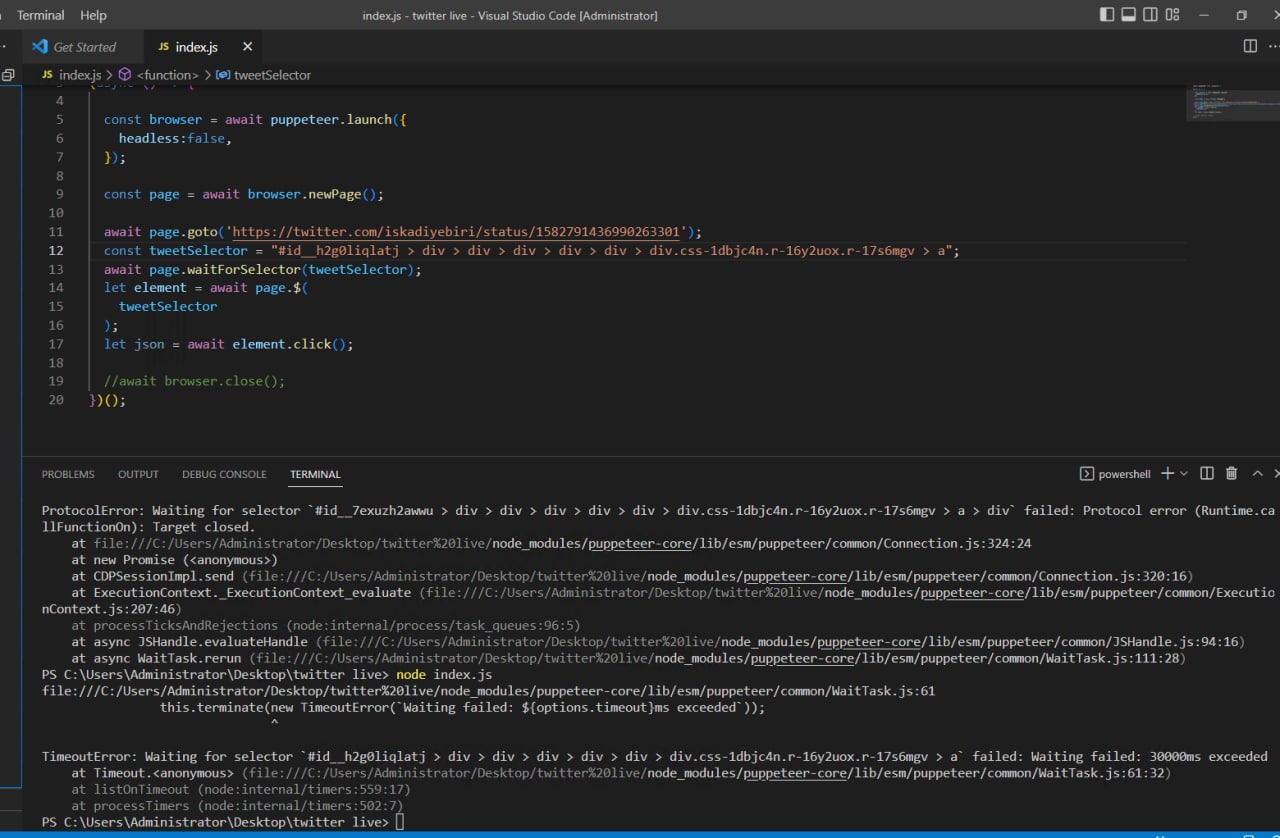Click 'tweetSelector' on line 15

coord(168,306)
